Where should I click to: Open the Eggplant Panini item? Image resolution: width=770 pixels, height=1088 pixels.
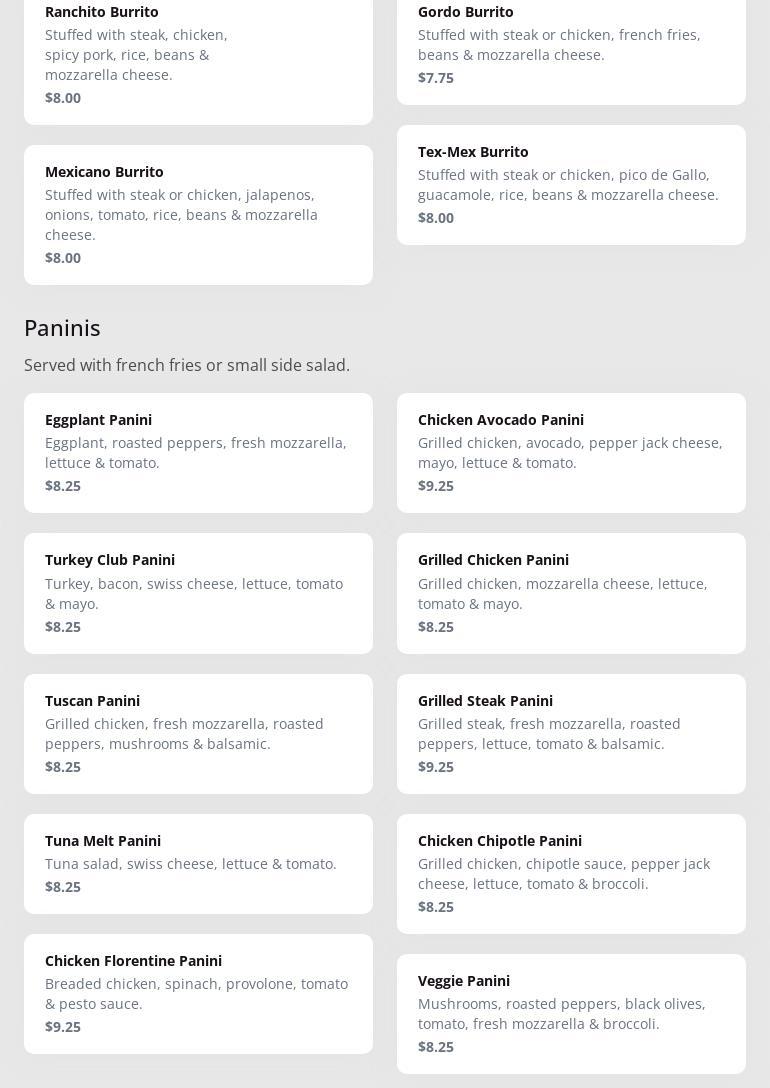click(198, 452)
